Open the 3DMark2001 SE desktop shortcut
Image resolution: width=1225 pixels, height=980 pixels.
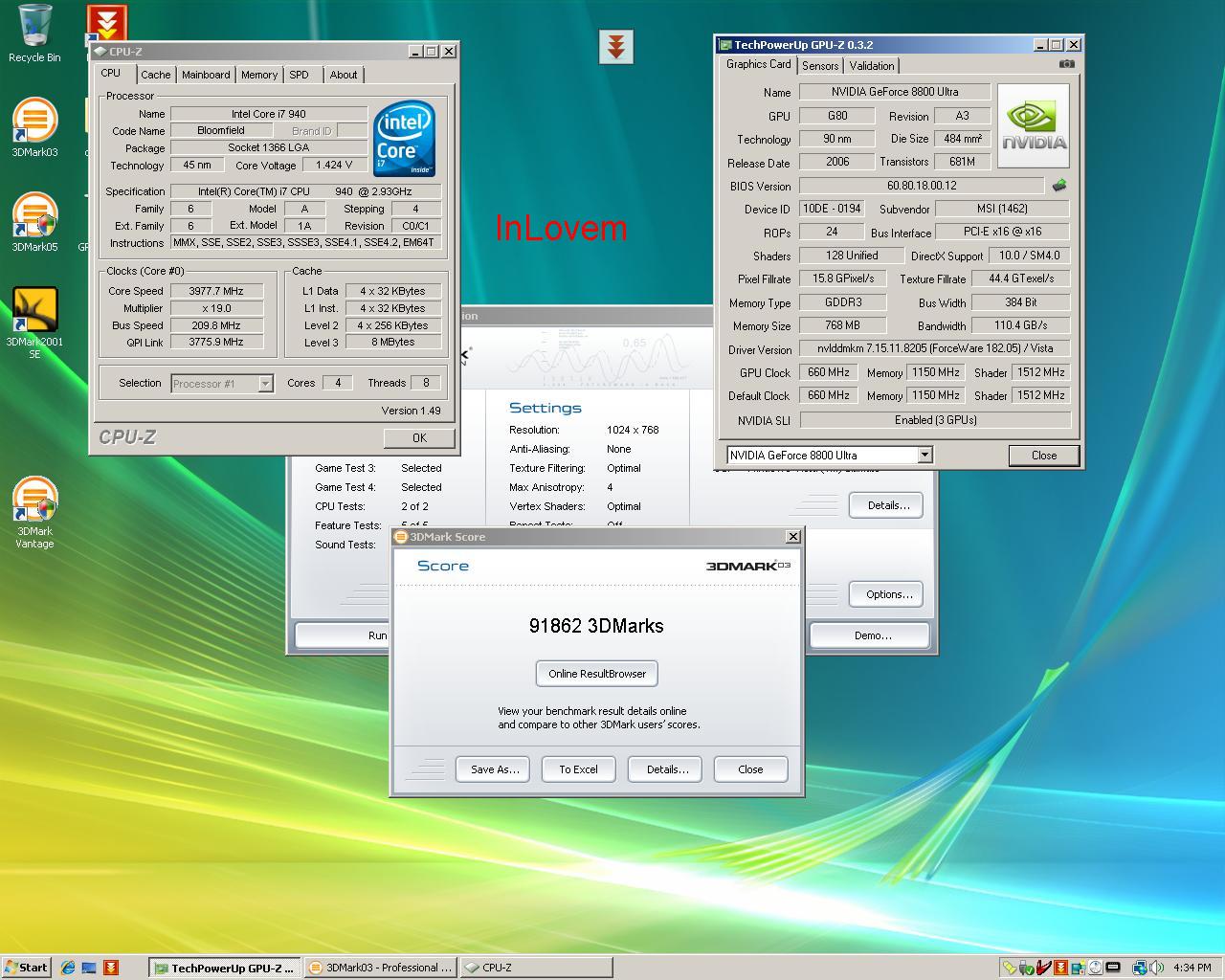coord(34,323)
